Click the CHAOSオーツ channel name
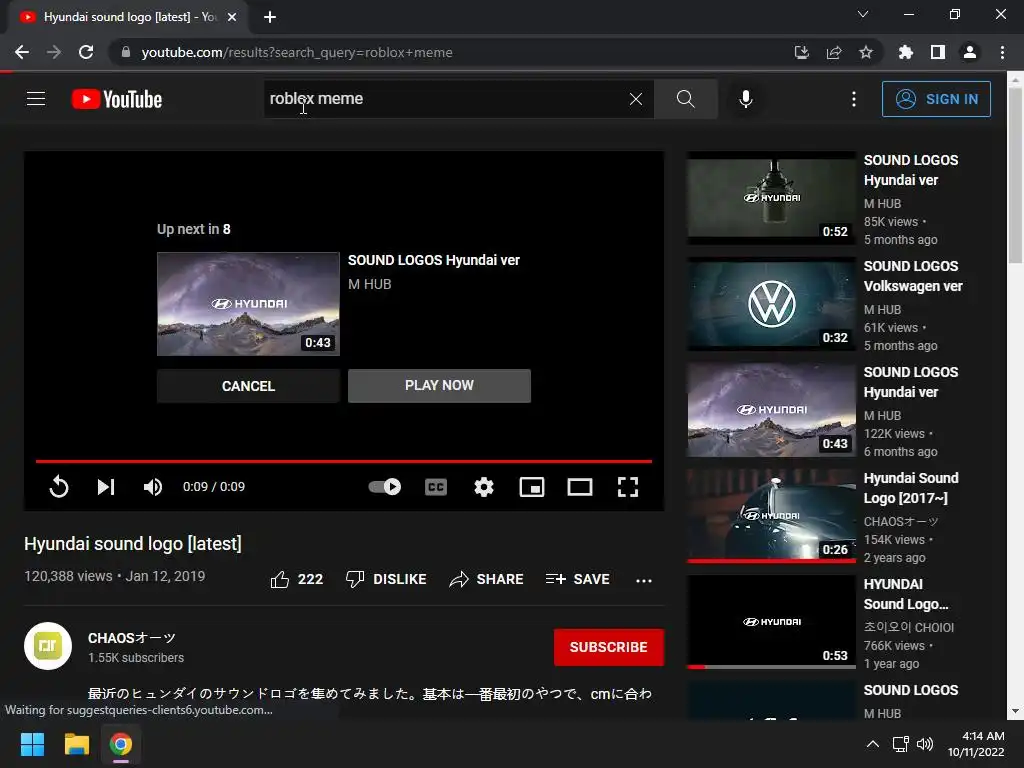1024x768 pixels. pyautogui.click(x=132, y=638)
